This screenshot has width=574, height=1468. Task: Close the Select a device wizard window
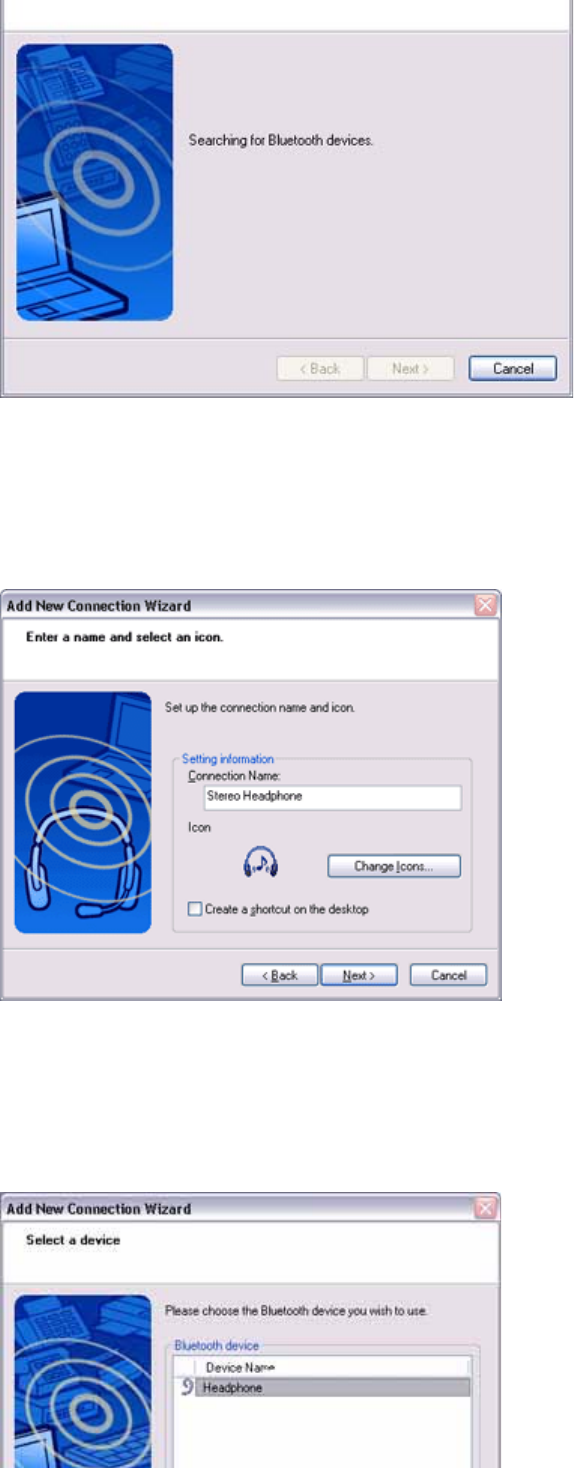485,1208
